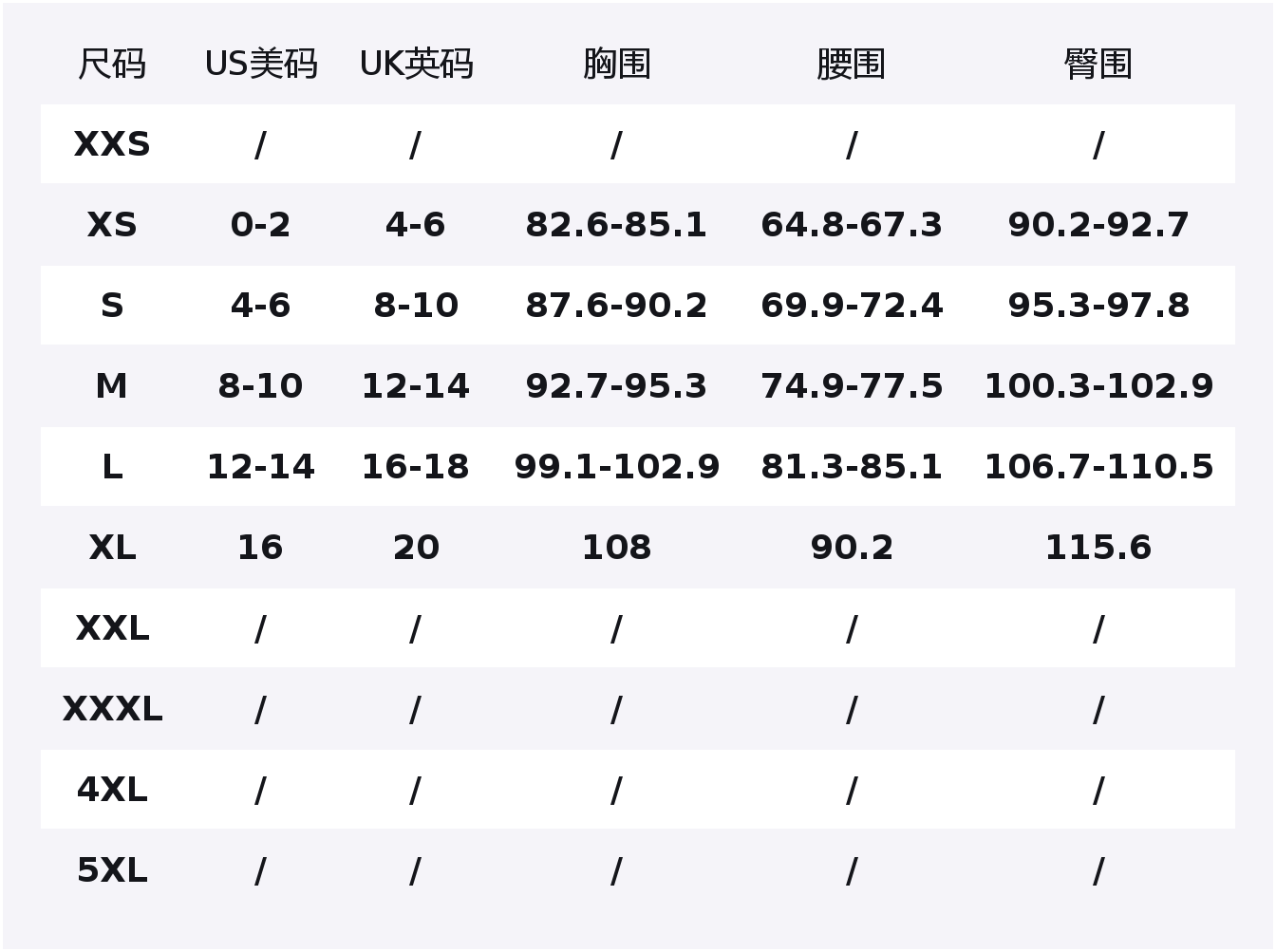Image resolution: width=1276 pixels, height=952 pixels.
Task: Select the 5XL size row label
Action: click(x=112, y=870)
